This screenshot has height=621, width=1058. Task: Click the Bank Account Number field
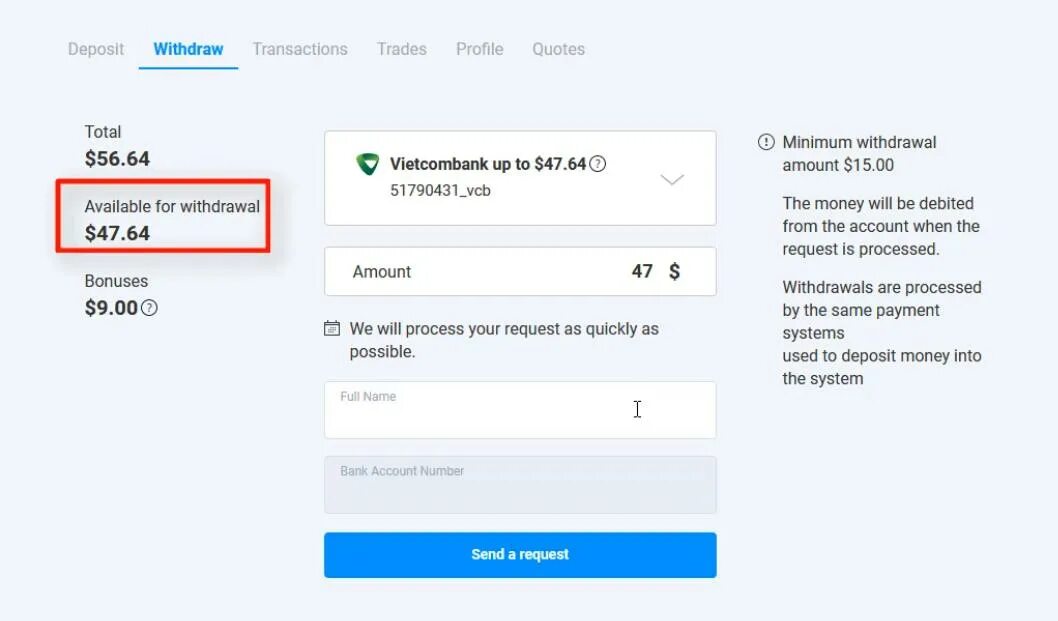(x=520, y=485)
